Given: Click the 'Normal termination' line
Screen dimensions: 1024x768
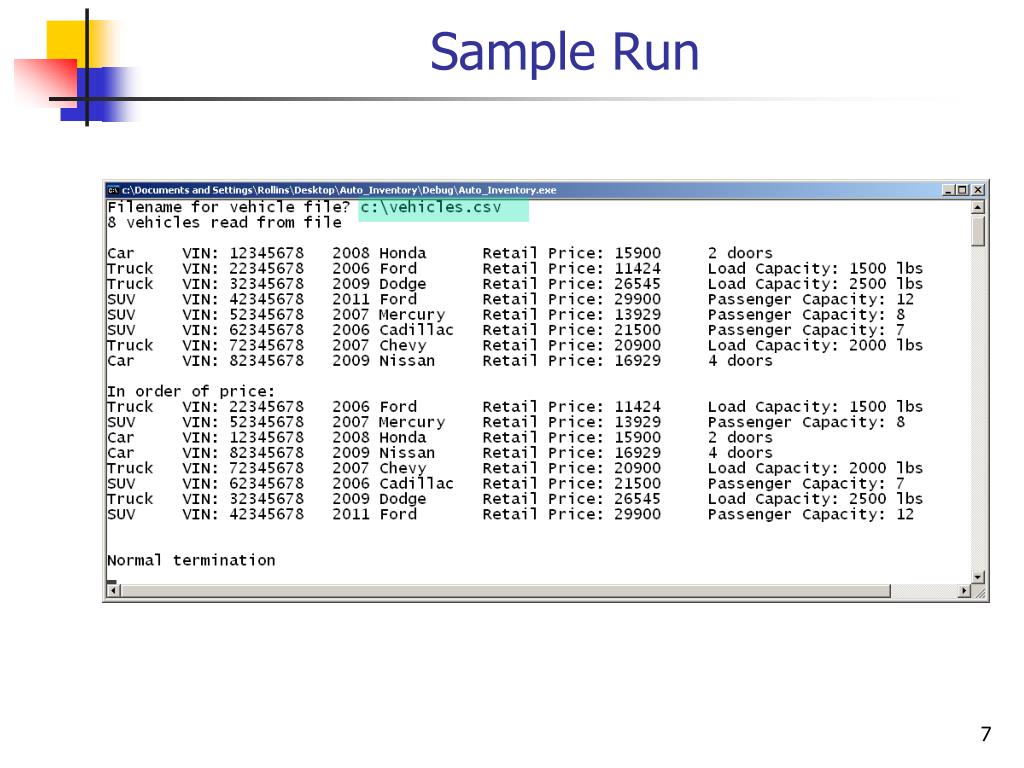Looking at the screenshot, I should tap(191, 560).
